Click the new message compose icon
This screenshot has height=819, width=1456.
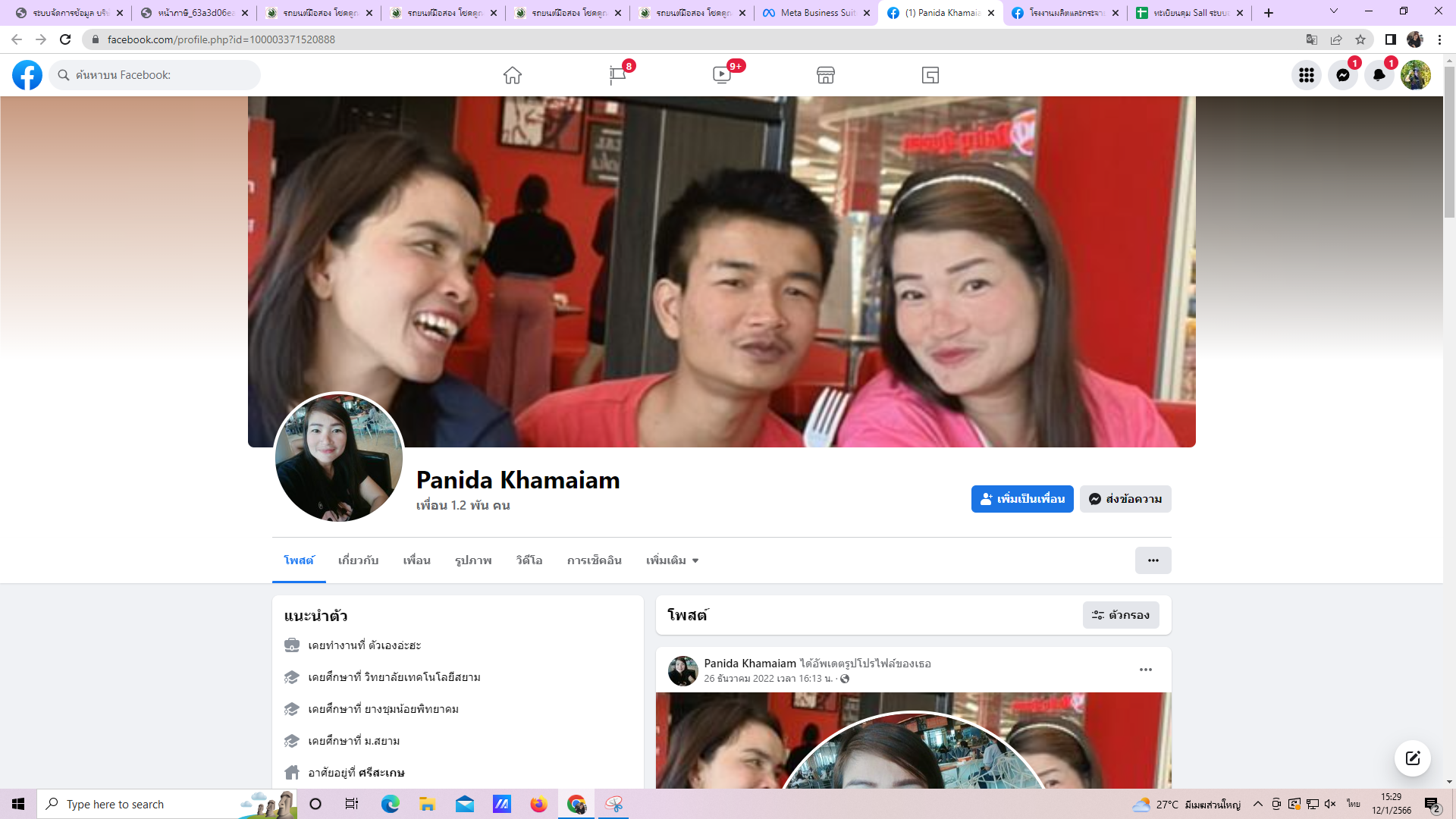coord(1412,758)
